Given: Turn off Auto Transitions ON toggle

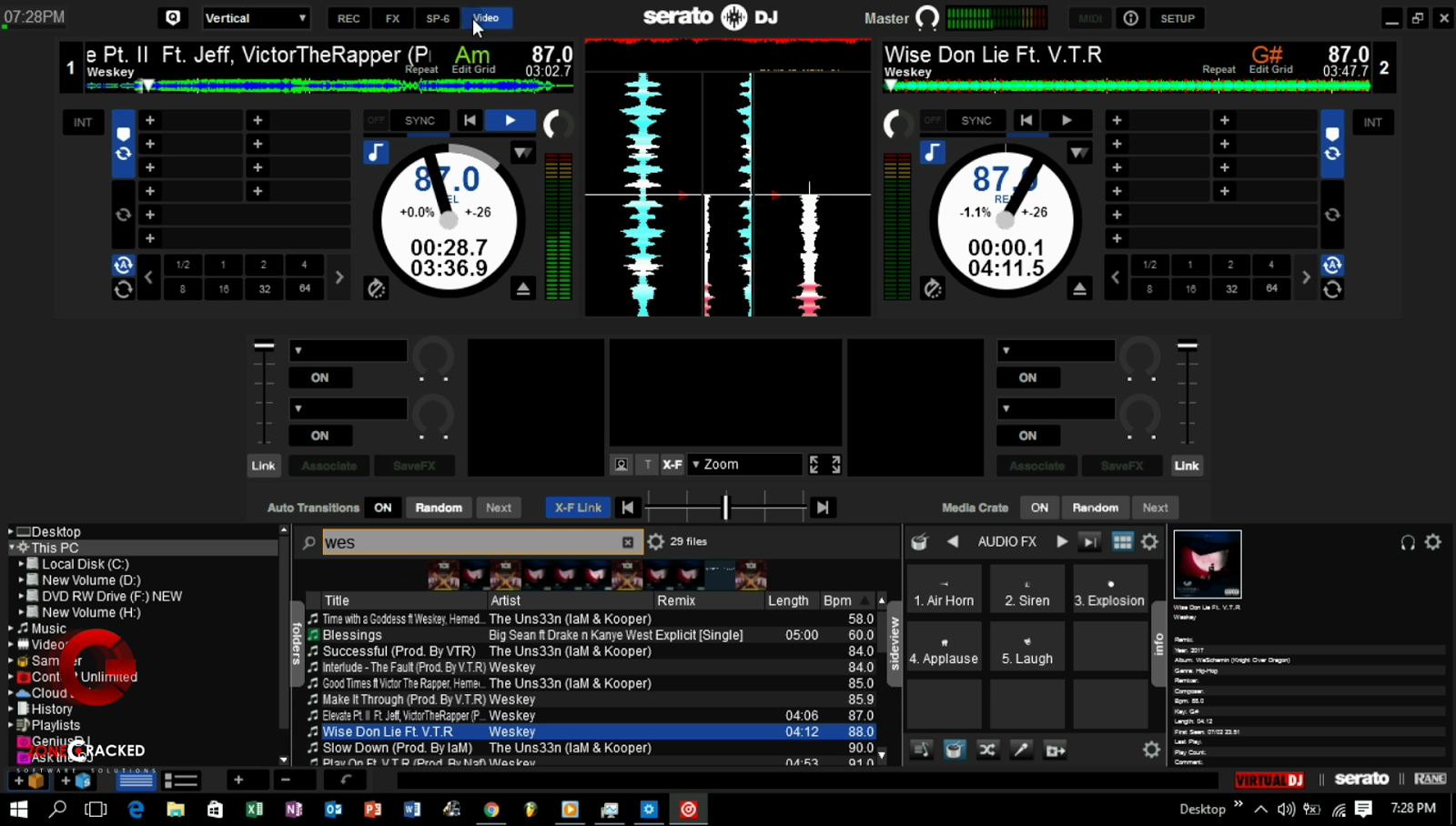Looking at the screenshot, I should click(383, 508).
